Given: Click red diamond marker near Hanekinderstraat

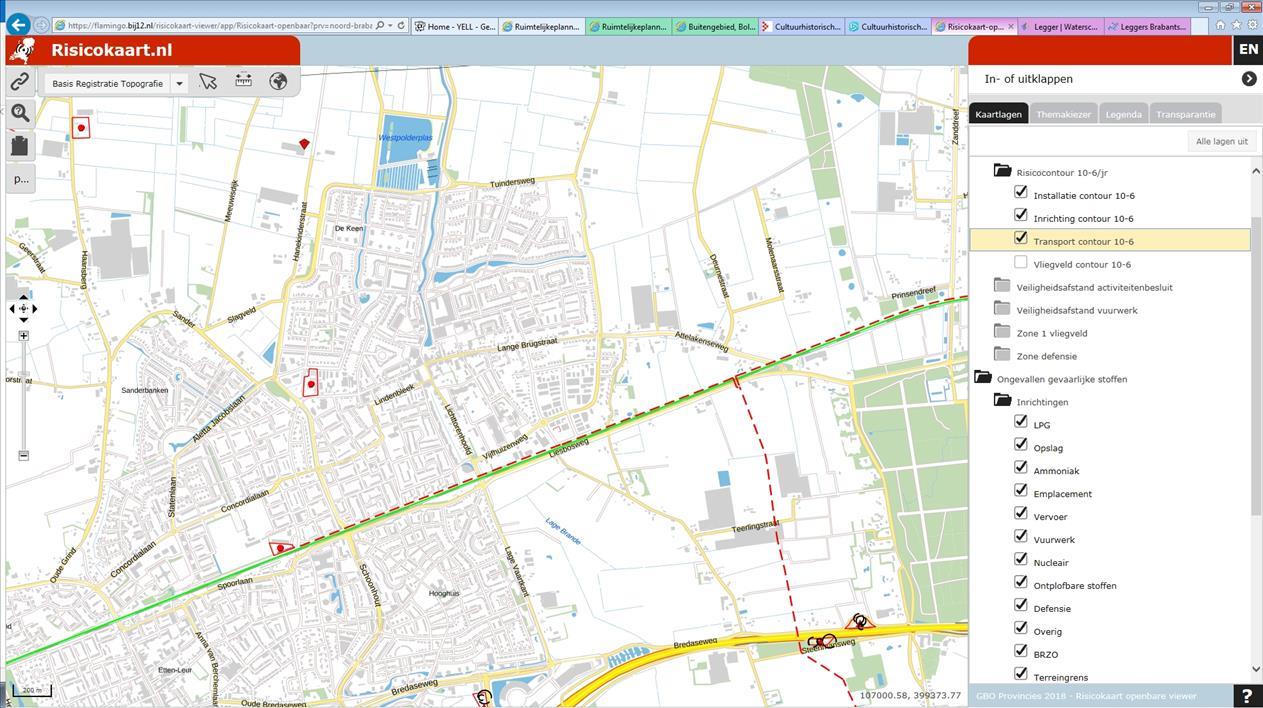Looking at the screenshot, I should point(304,144).
